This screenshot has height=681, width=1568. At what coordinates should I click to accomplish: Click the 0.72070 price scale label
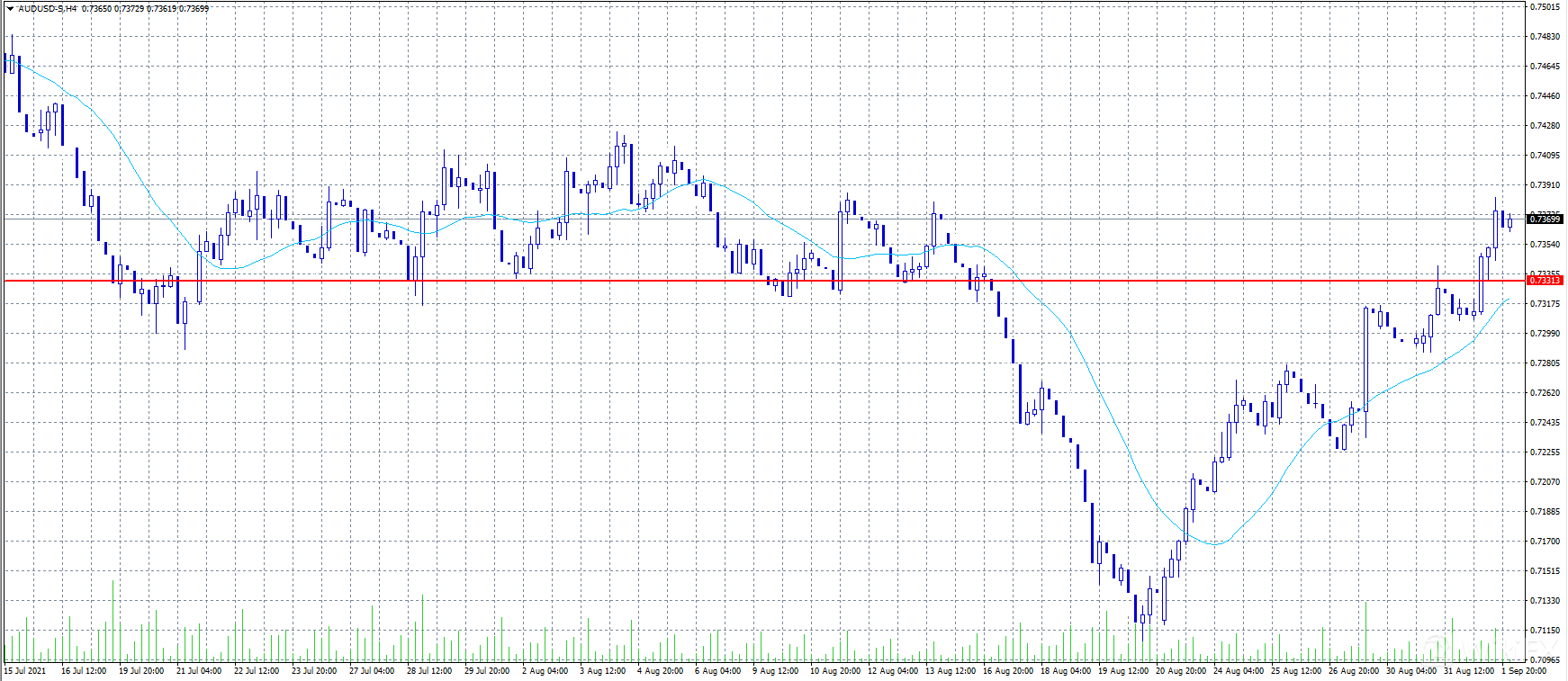1545,482
